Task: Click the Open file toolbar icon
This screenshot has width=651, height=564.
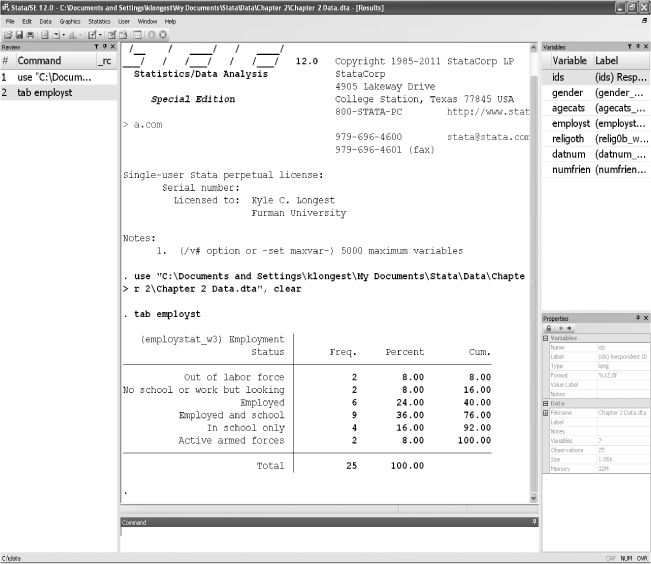Action: 7,34
